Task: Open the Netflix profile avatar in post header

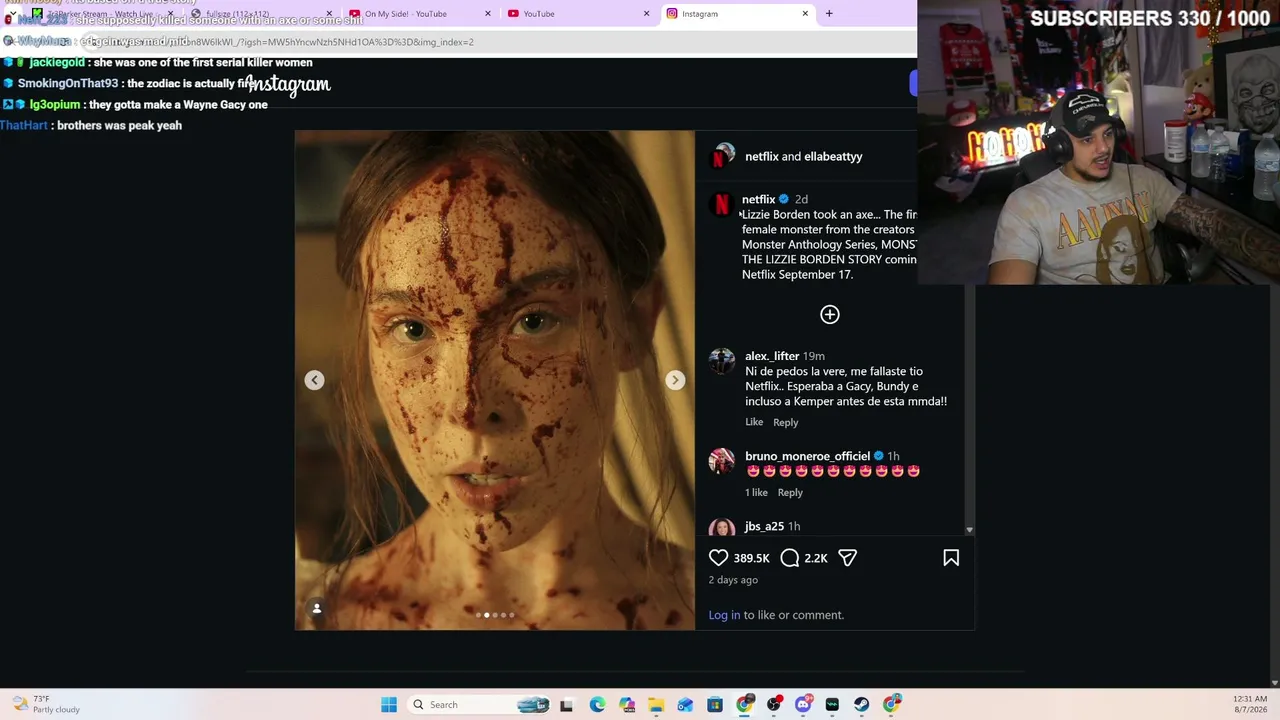Action: 722,157
